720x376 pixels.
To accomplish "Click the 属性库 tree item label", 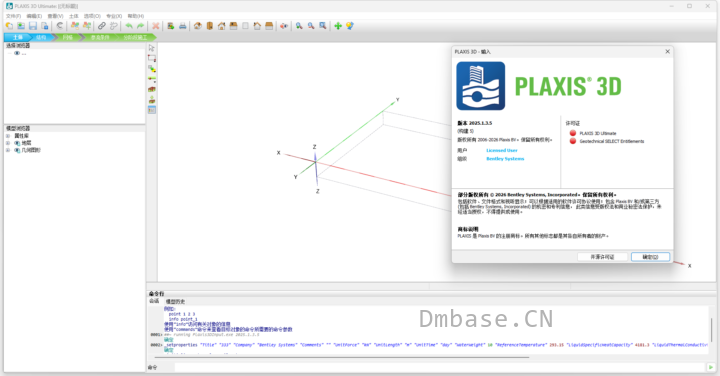I will point(22,136).
